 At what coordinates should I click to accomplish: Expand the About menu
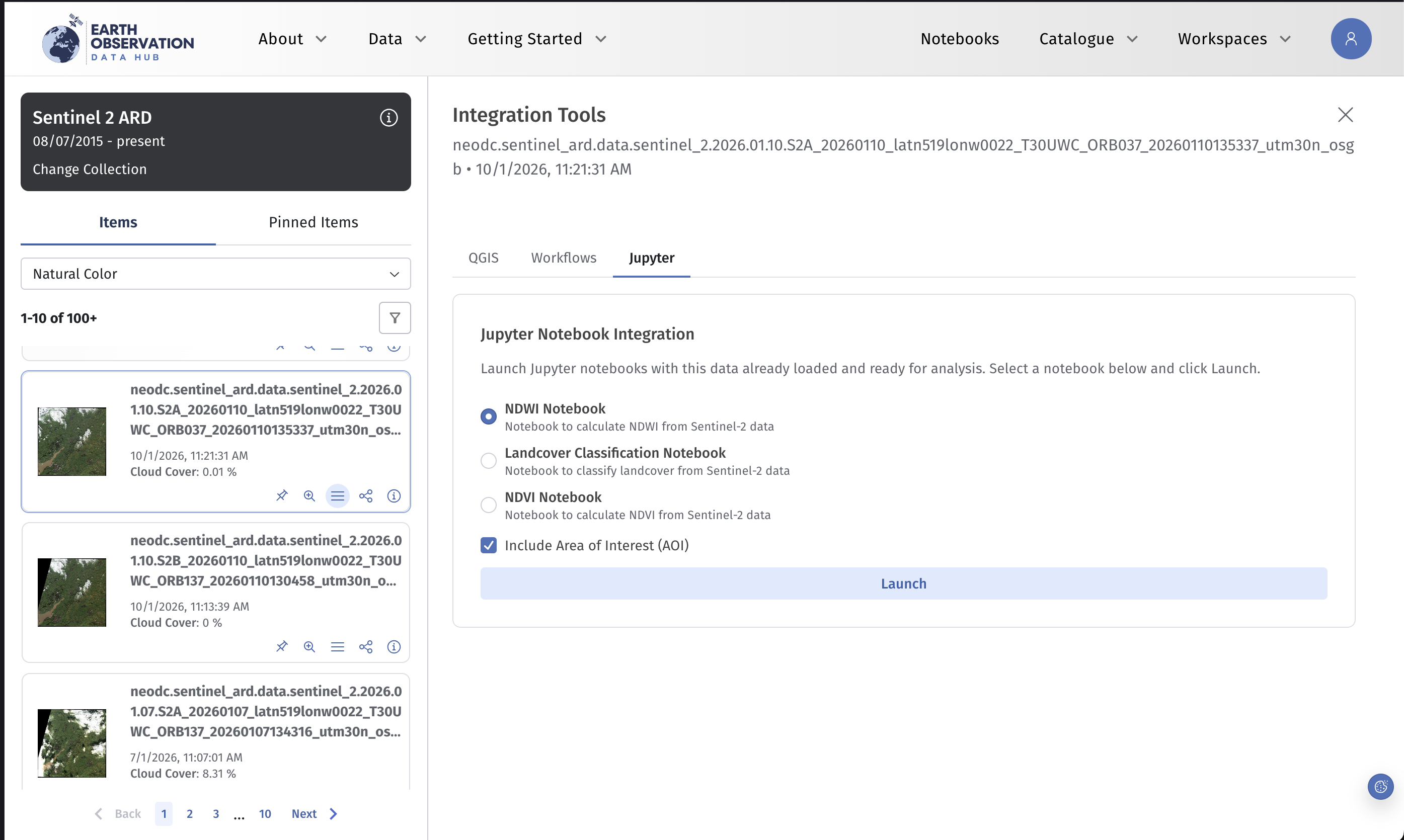[x=292, y=39]
